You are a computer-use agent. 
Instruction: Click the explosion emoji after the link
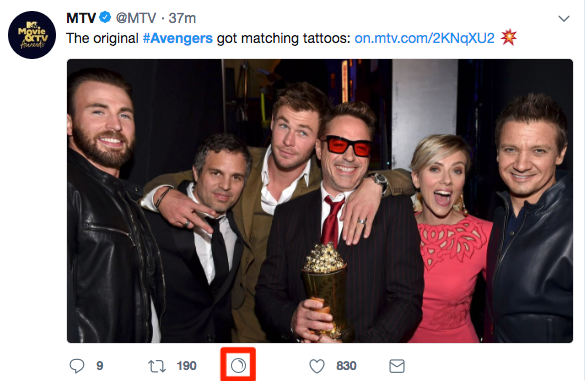(x=509, y=37)
